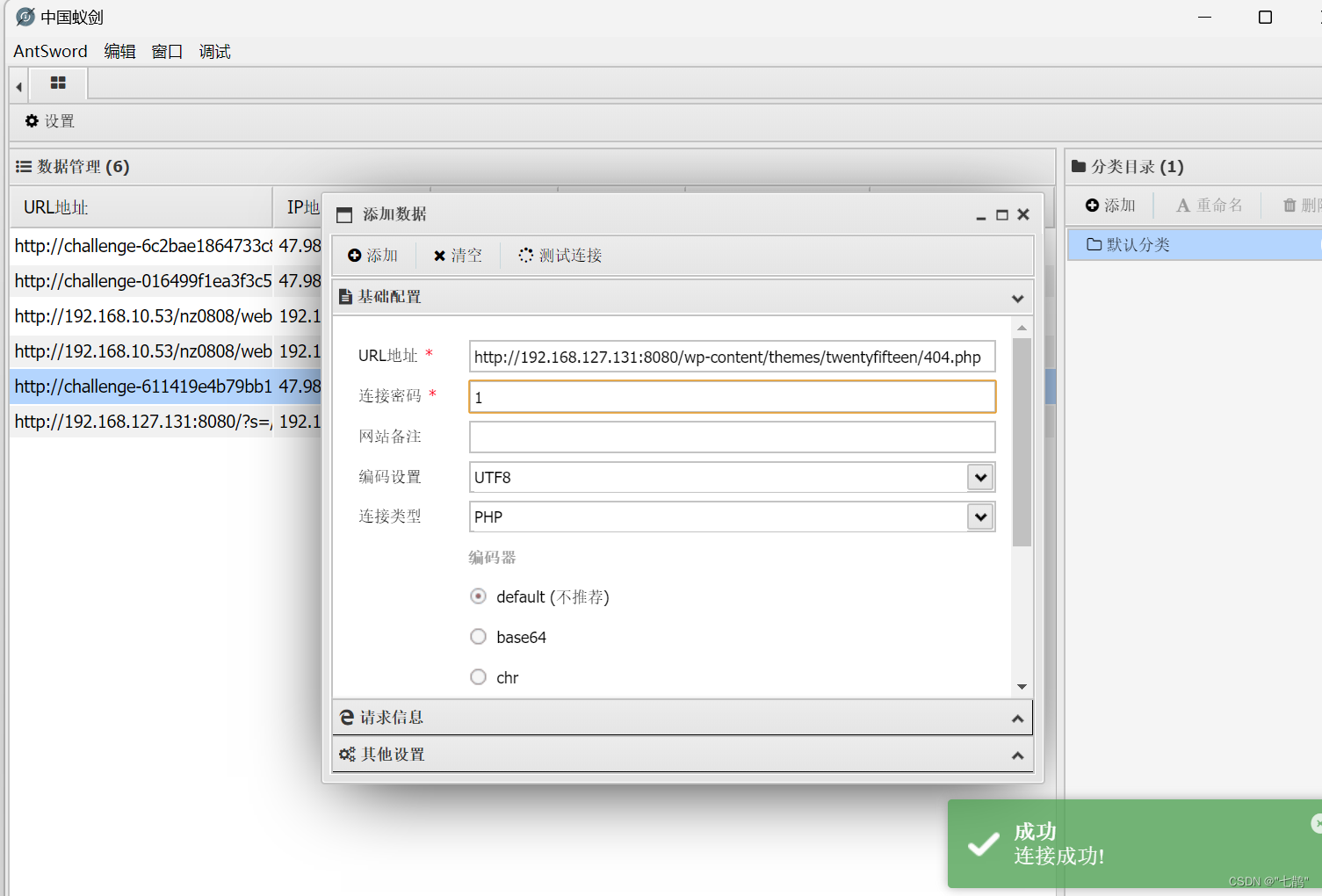
Task: Click the 添加 button in the dialog
Action: click(x=372, y=255)
